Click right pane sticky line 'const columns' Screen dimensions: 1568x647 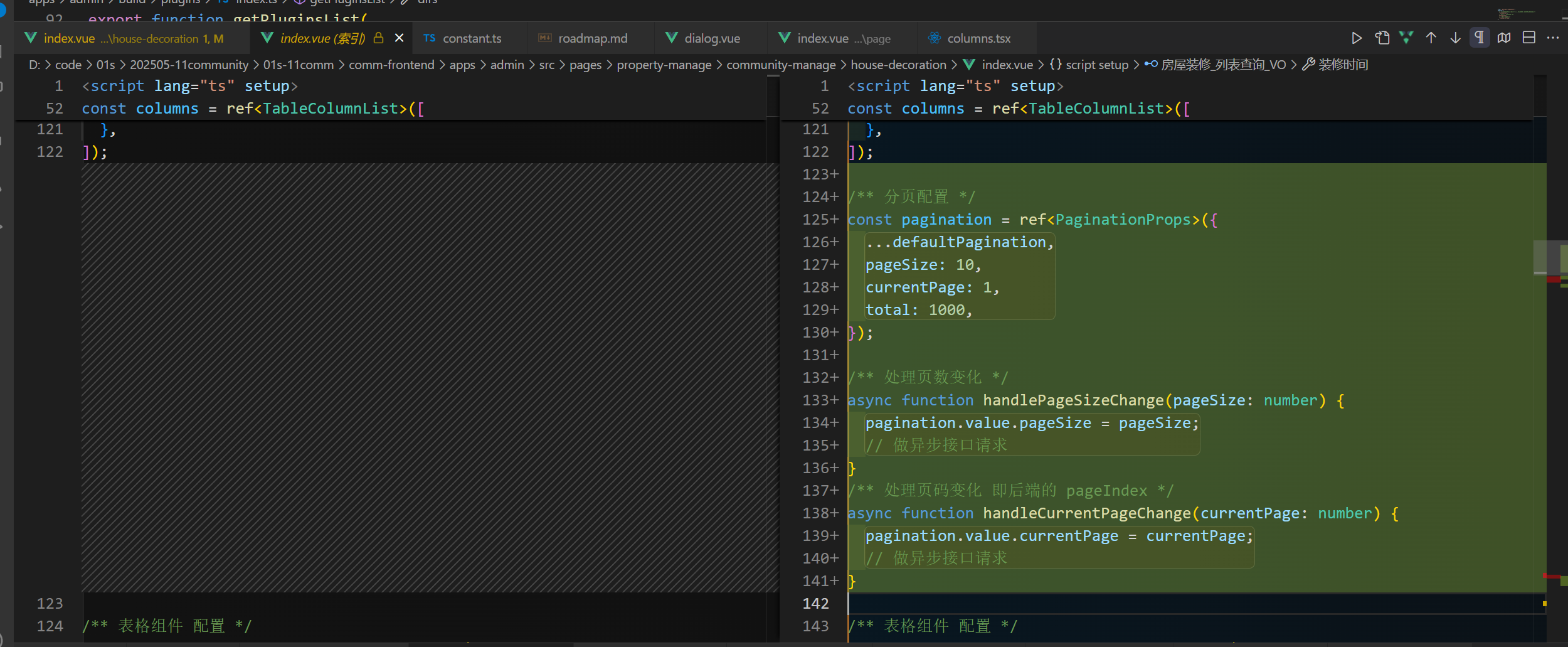click(906, 109)
